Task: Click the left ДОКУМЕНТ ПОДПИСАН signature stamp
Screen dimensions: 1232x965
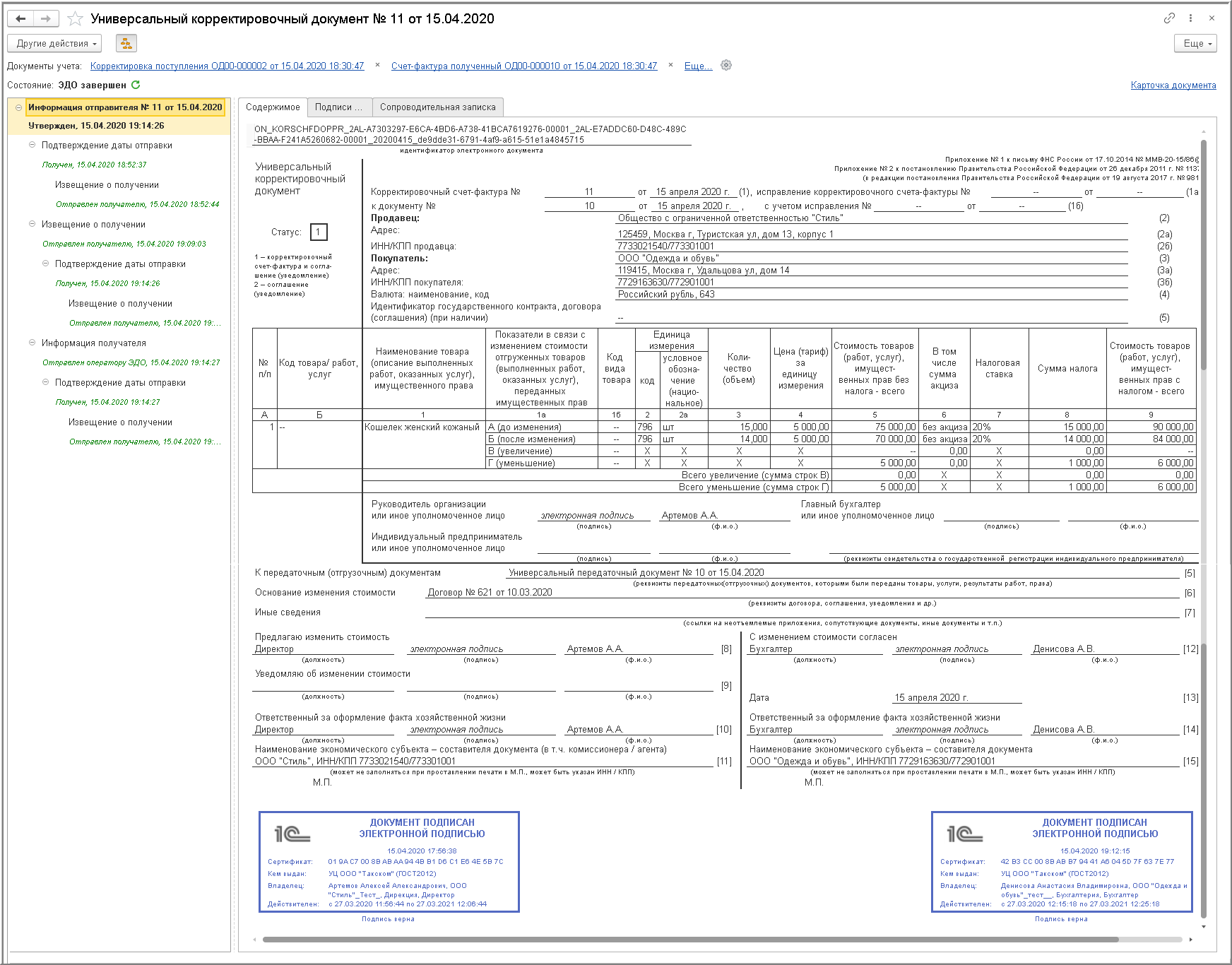Action: point(389,862)
